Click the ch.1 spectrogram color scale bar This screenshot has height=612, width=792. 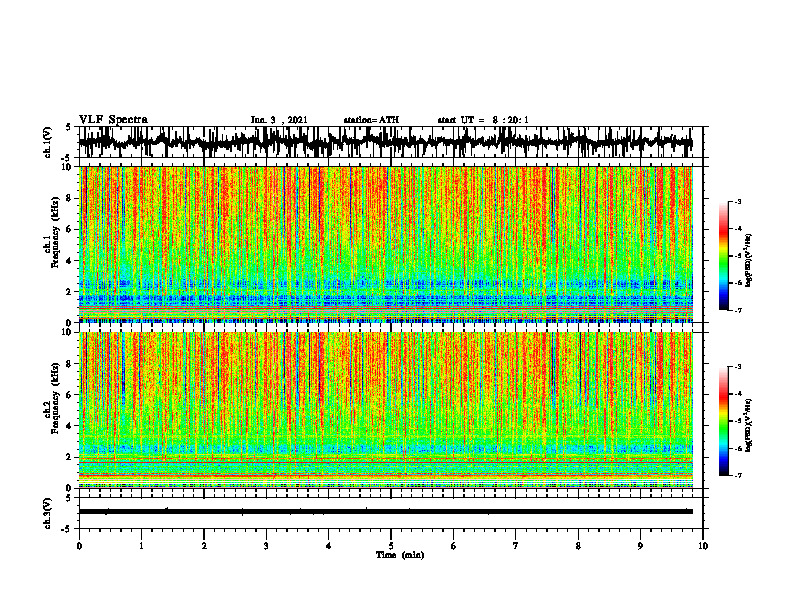click(x=724, y=256)
